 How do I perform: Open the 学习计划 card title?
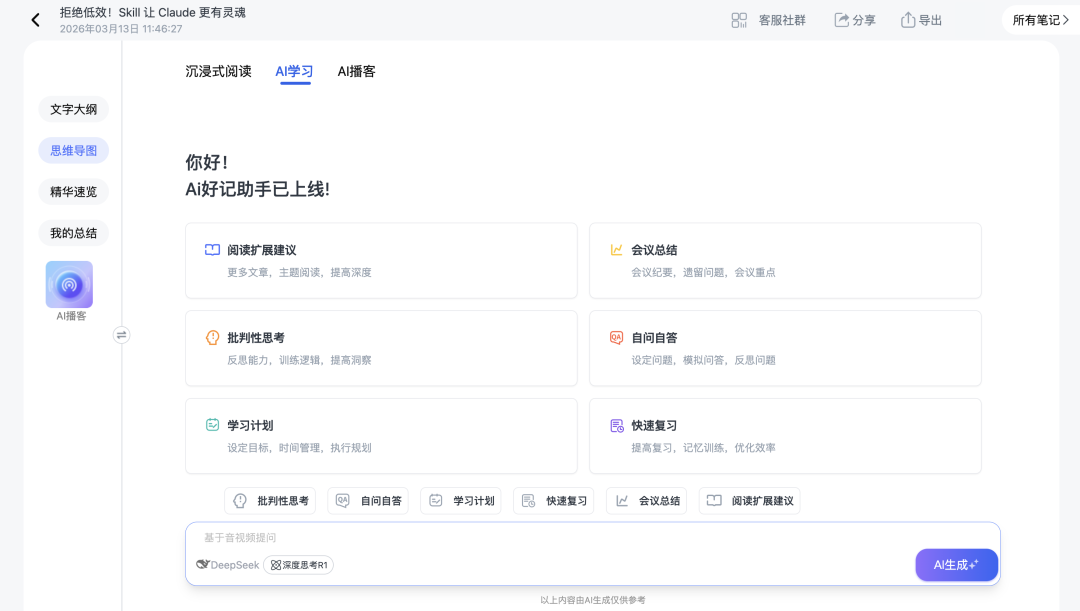[251, 426]
